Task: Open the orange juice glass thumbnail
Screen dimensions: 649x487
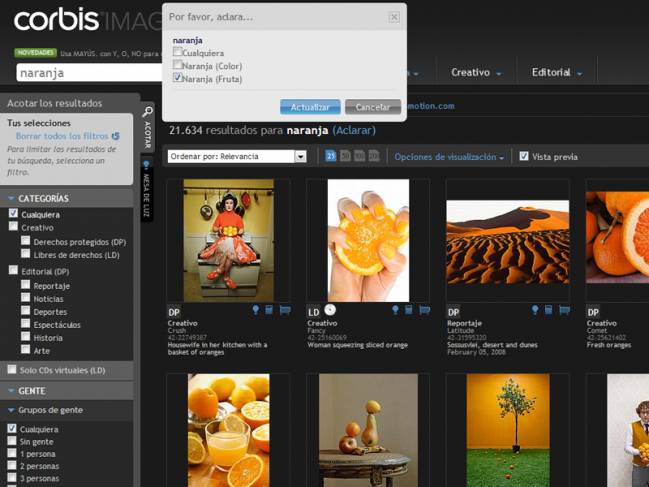Action: pyautogui.click(x=228, y=430)
